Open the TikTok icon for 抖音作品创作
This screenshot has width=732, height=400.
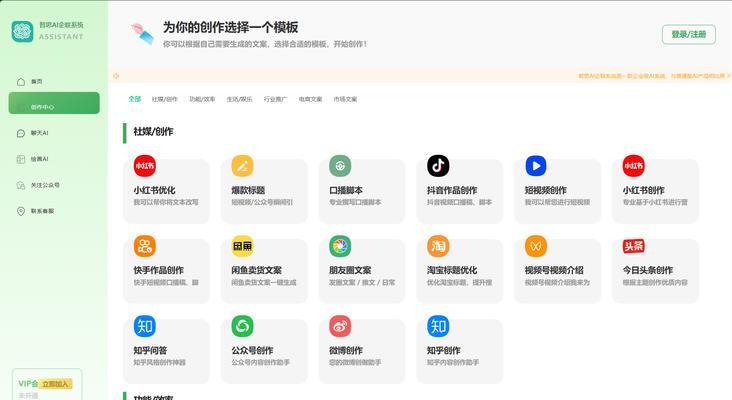[x=438, y=166]
